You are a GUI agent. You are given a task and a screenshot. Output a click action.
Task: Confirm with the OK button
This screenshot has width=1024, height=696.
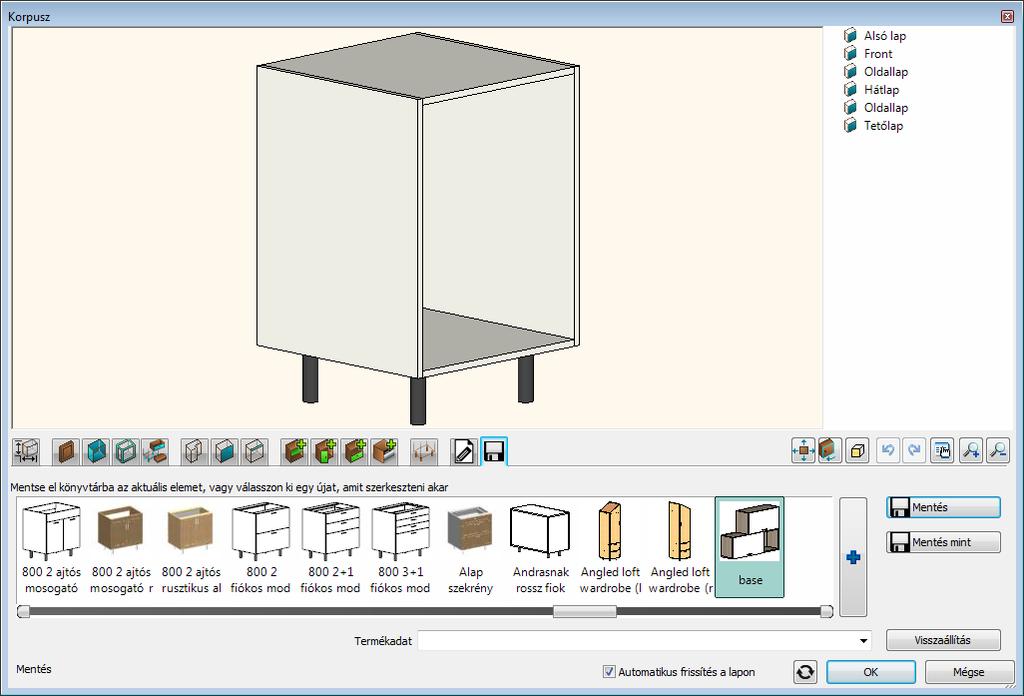tap(871, 672)
